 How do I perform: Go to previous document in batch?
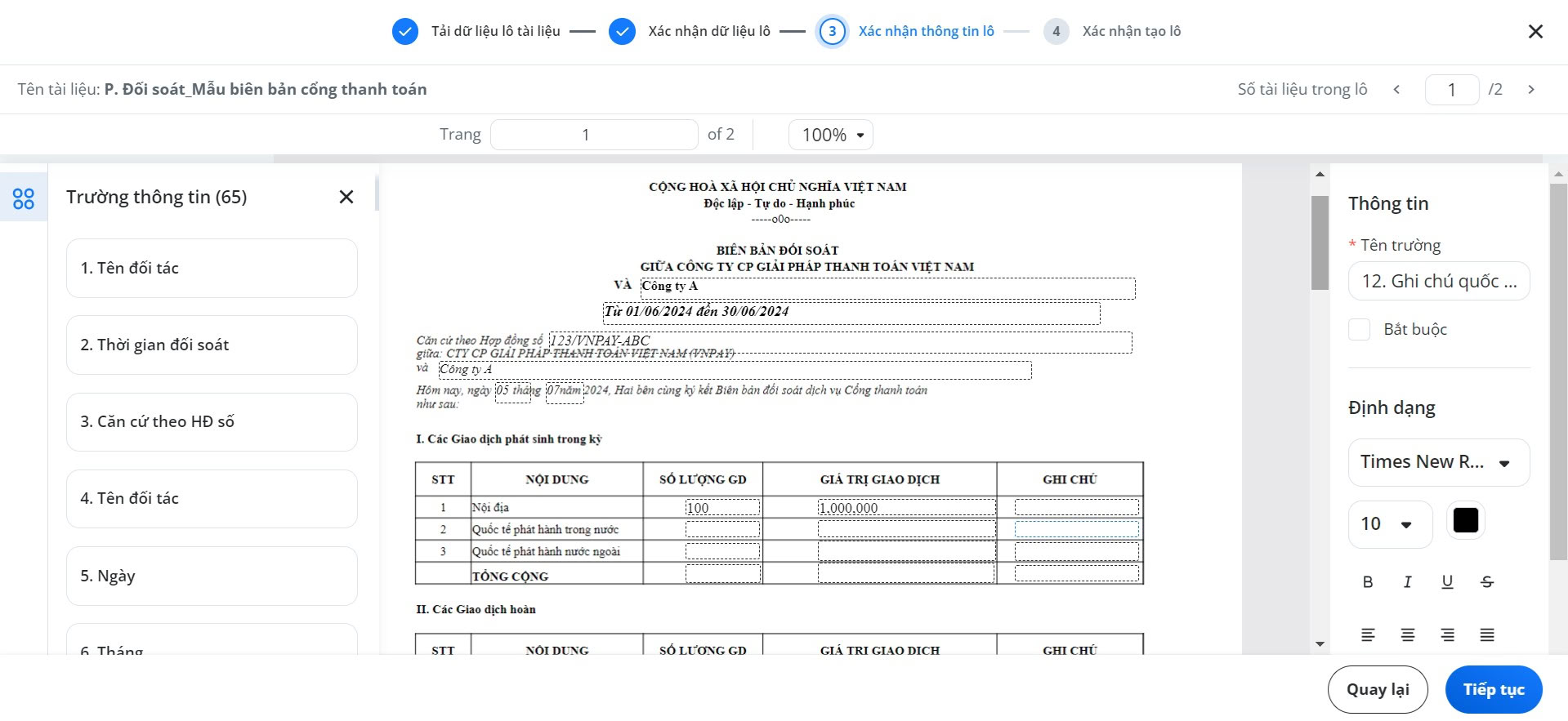click(1396, 90)
